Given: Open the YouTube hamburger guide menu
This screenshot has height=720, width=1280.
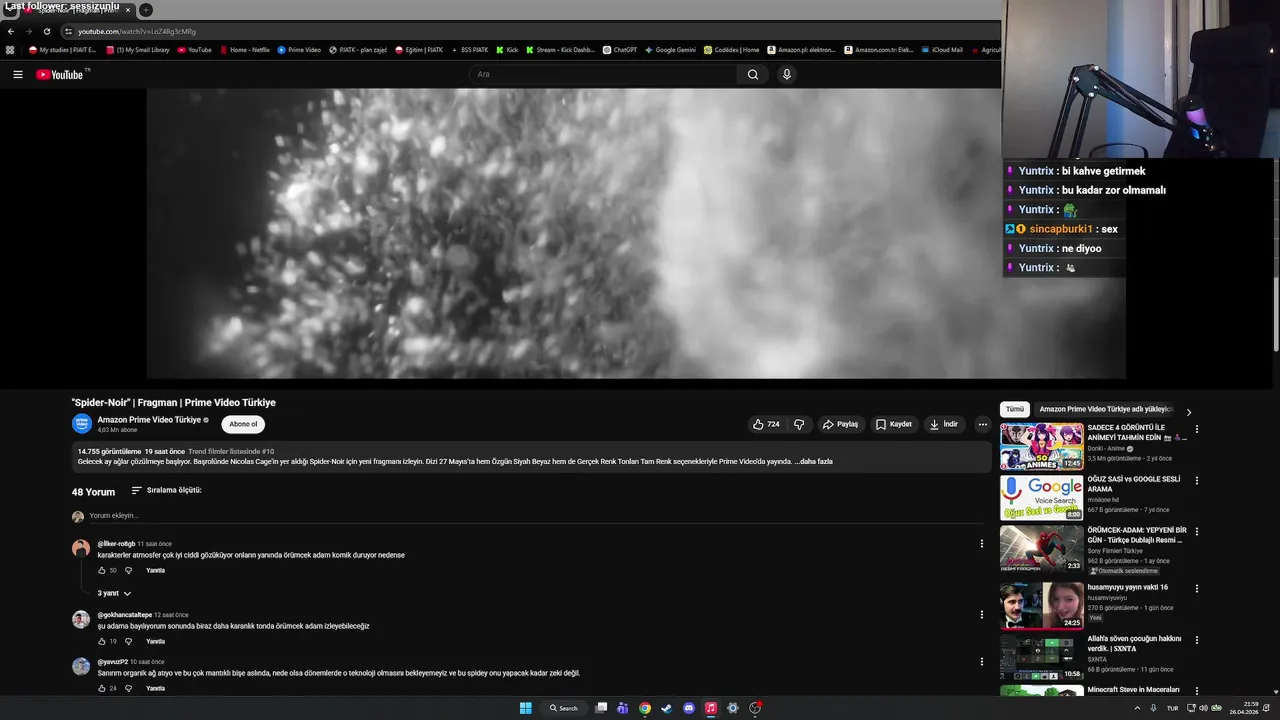Looking at the screenshot, I should [x=17, y=74].
